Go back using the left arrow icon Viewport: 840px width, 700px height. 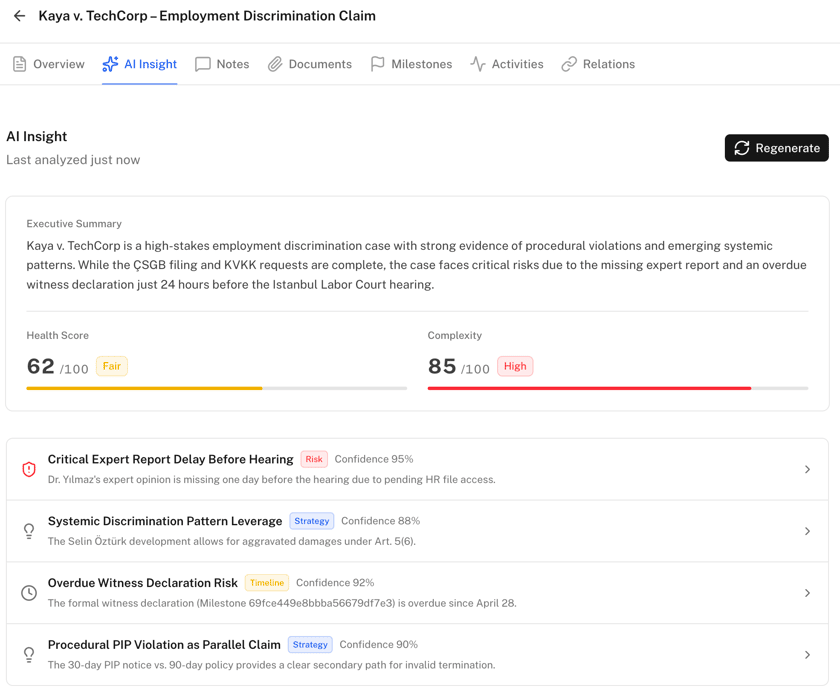coord(19,16)
